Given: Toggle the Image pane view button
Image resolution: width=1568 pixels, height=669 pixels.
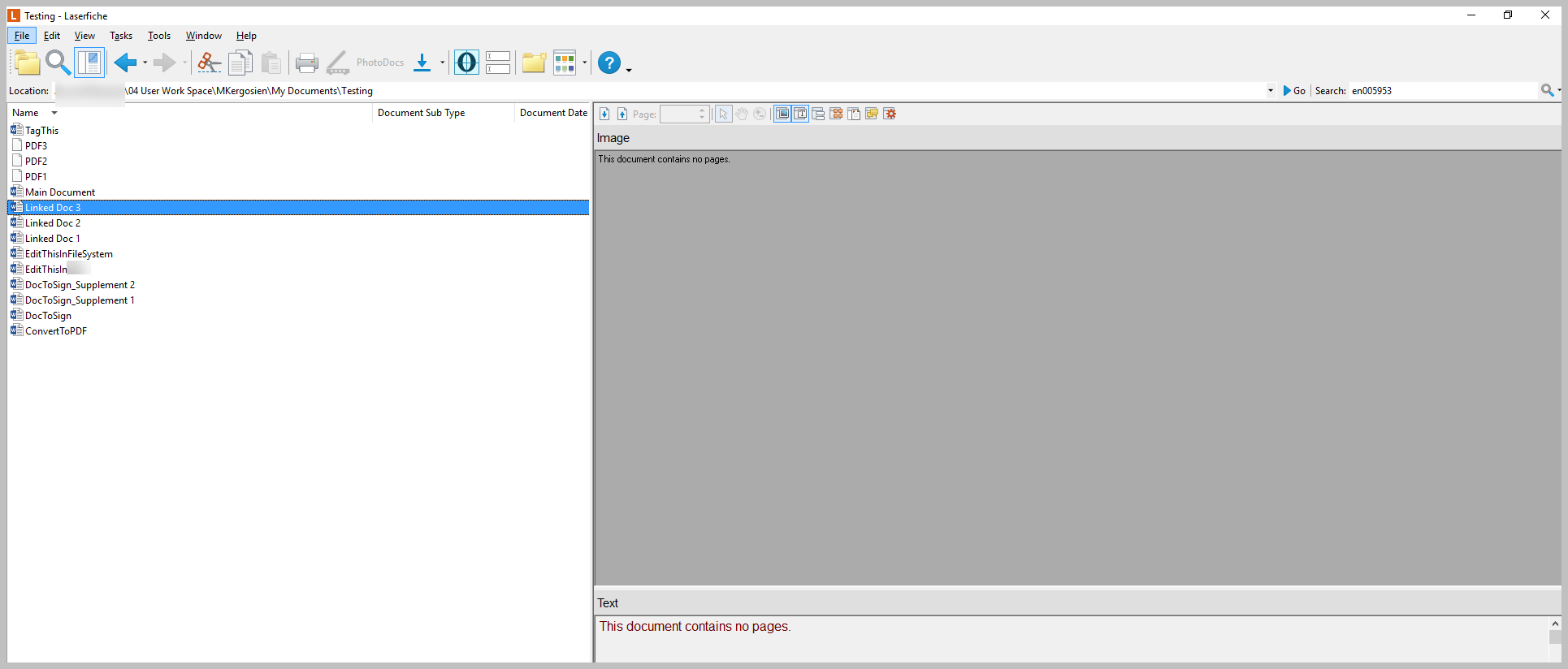Looking at the screenshot, I should [x=782, y=114].
